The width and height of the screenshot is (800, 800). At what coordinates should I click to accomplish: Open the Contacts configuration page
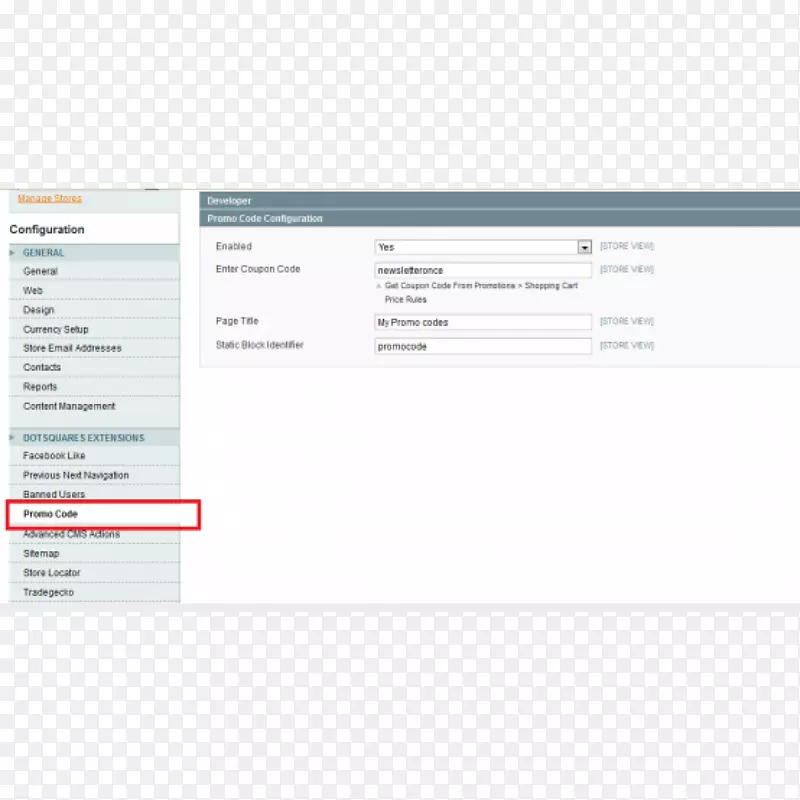42,367
